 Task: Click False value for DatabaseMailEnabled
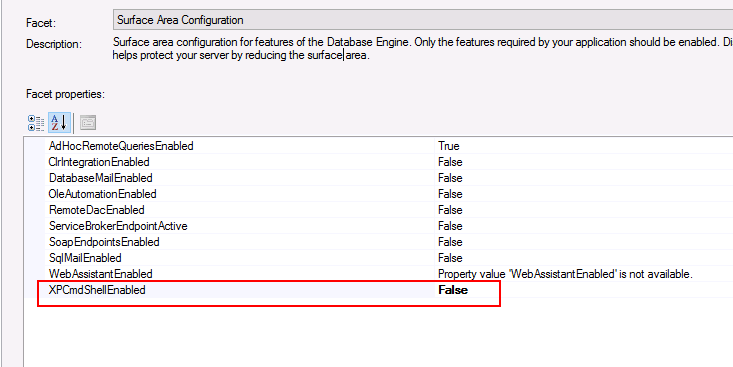point(450,178)
